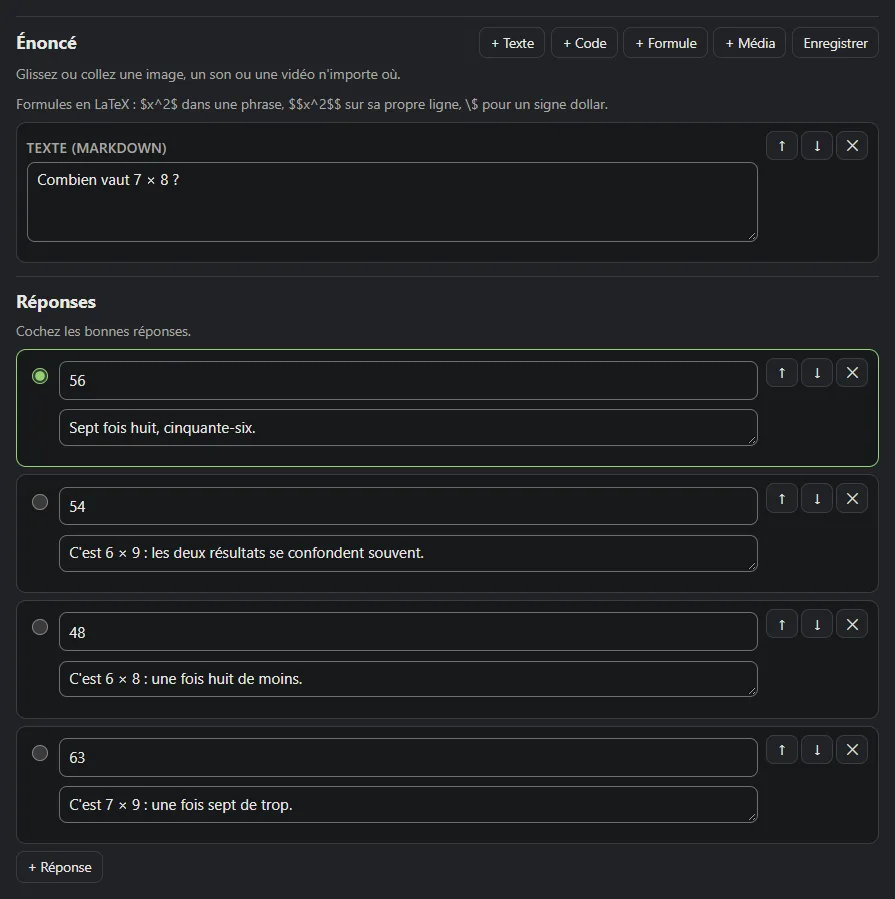Mark answer 54 as correct

(40, 502)
